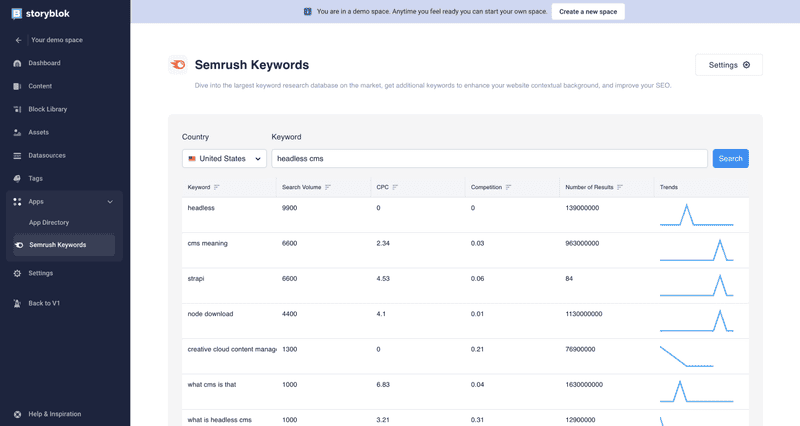800x426 pixels.
Task: Click the Datasources icon
Action: (x=17, y=156)
